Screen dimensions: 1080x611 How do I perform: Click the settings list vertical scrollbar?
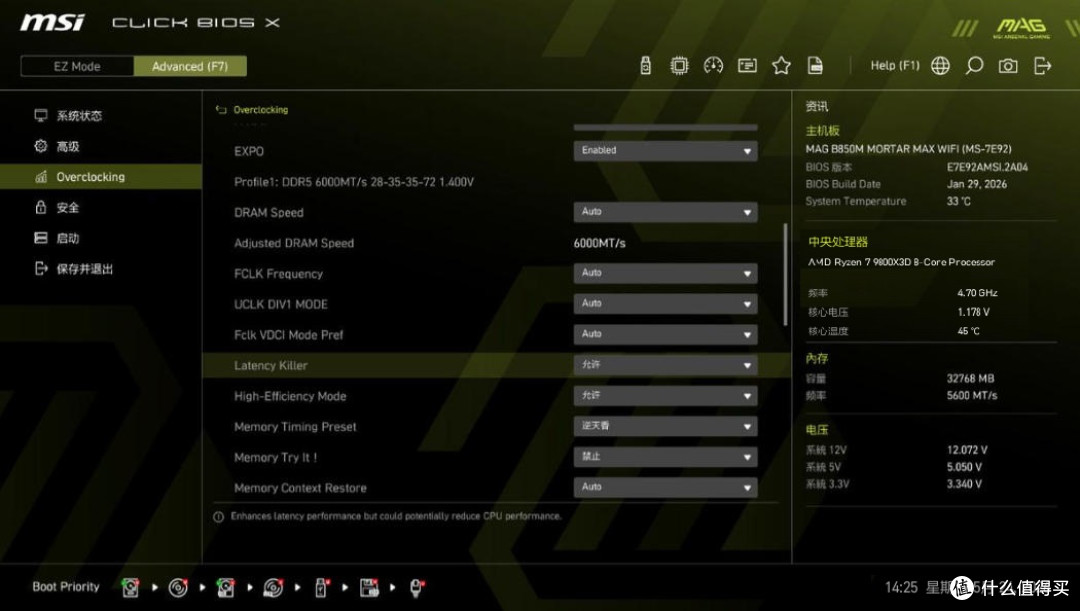point(785,274)
